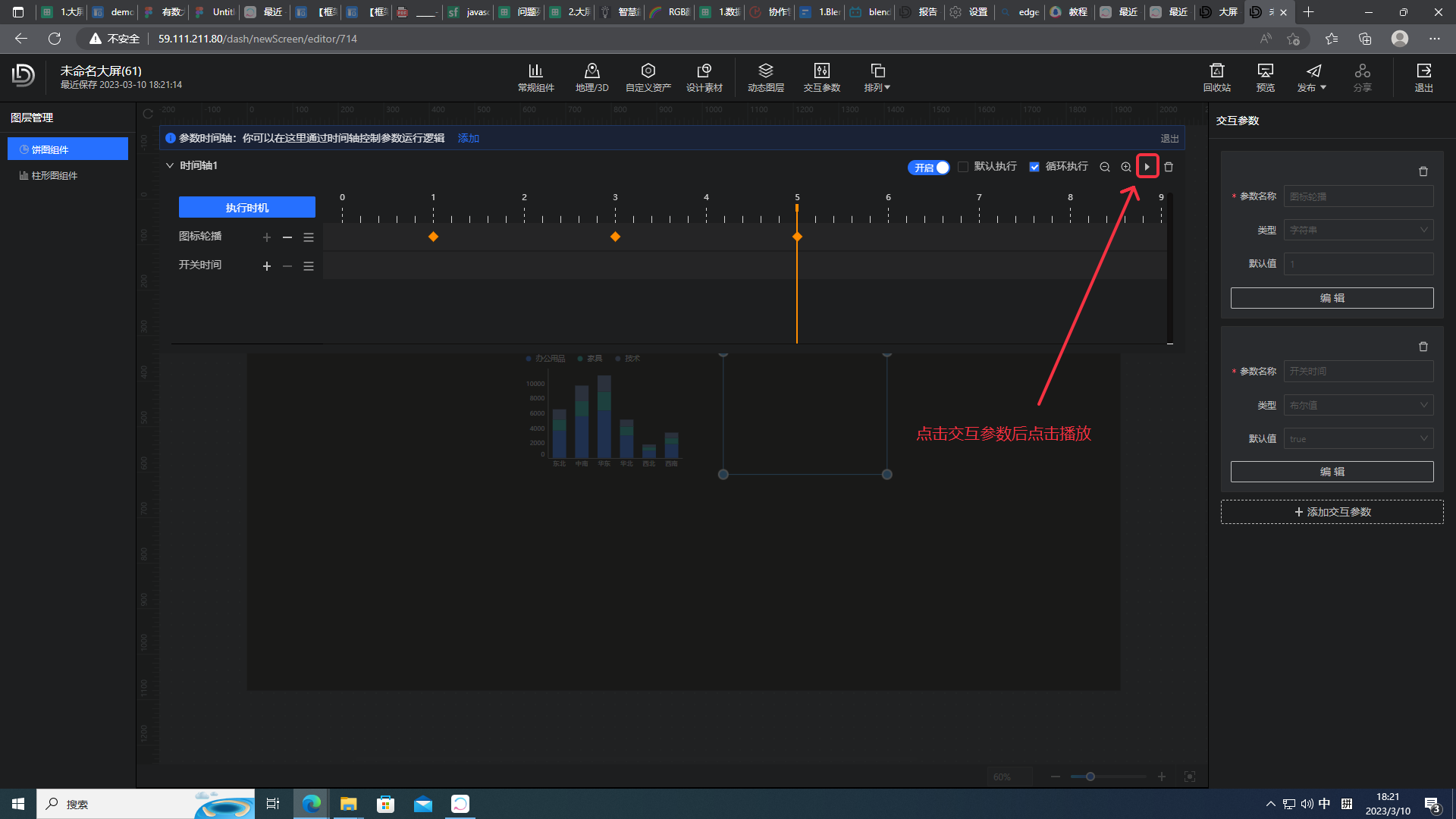The height and width of the screenshot is (819, 1456).
Task: Open 类型 dropdown showing 字符串
Action: pos(1358,230)
